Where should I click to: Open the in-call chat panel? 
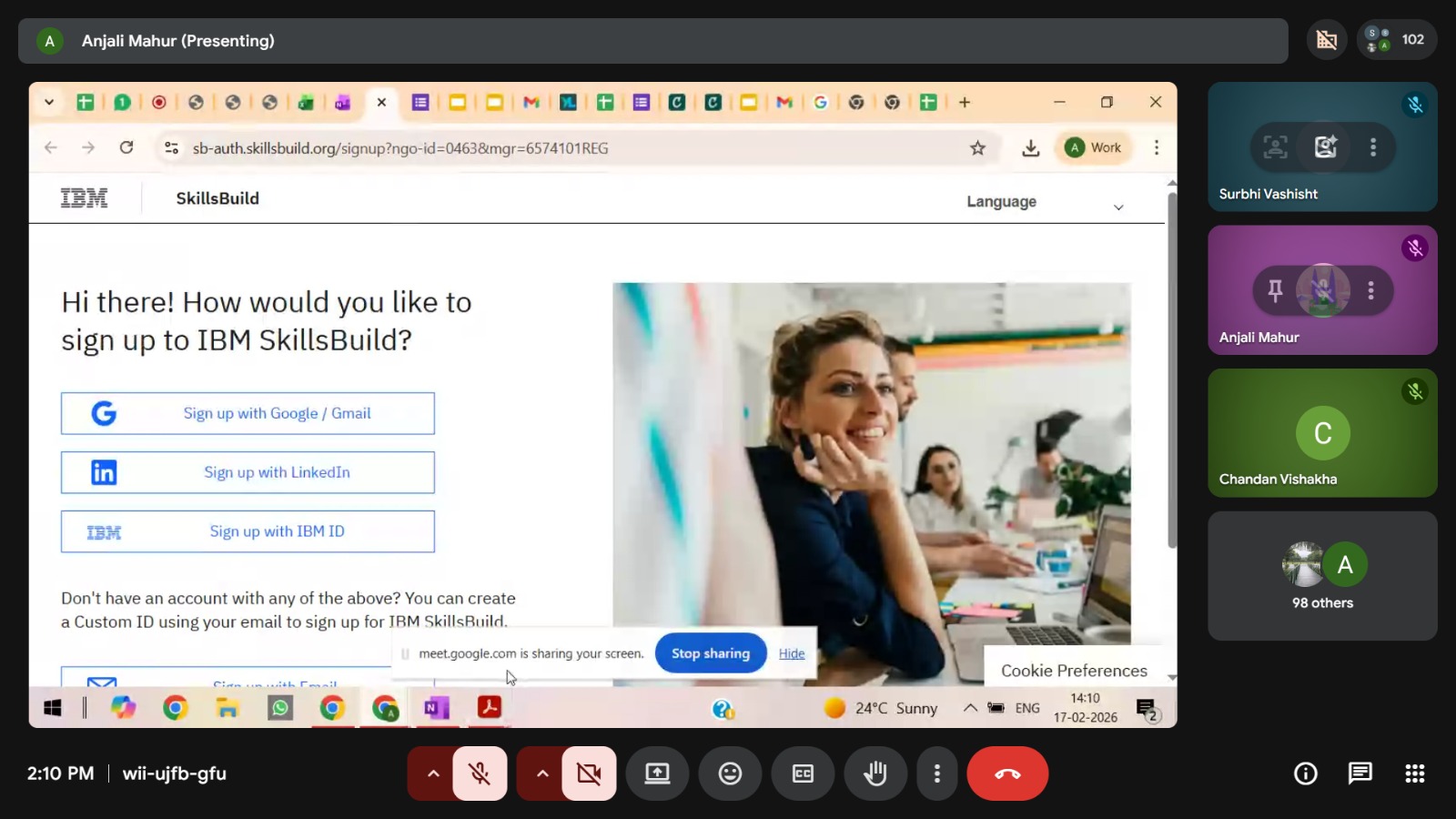point(1360,773)
